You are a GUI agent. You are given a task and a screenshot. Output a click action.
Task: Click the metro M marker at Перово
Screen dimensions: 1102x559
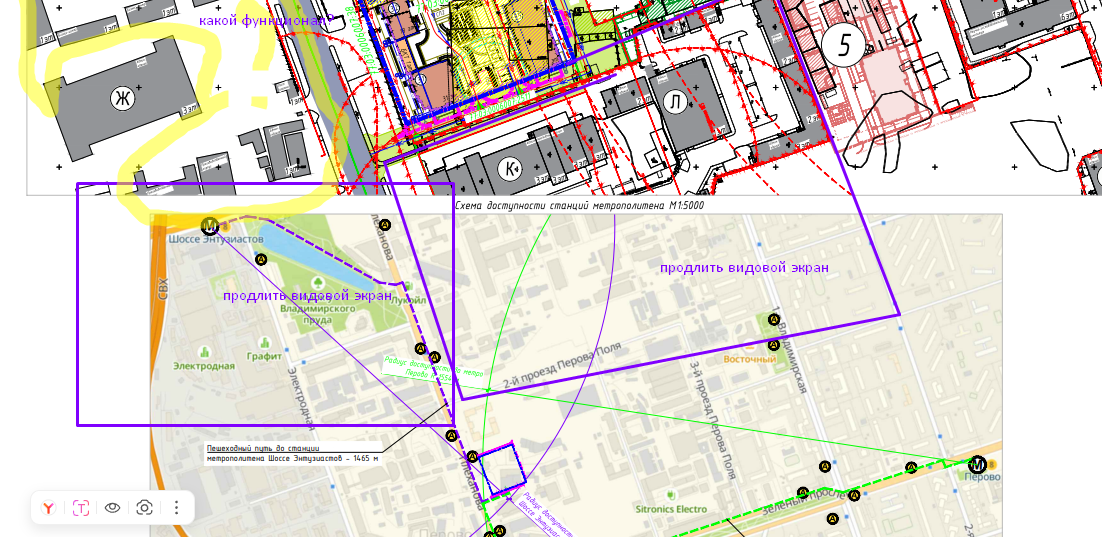tap(977, 464)
